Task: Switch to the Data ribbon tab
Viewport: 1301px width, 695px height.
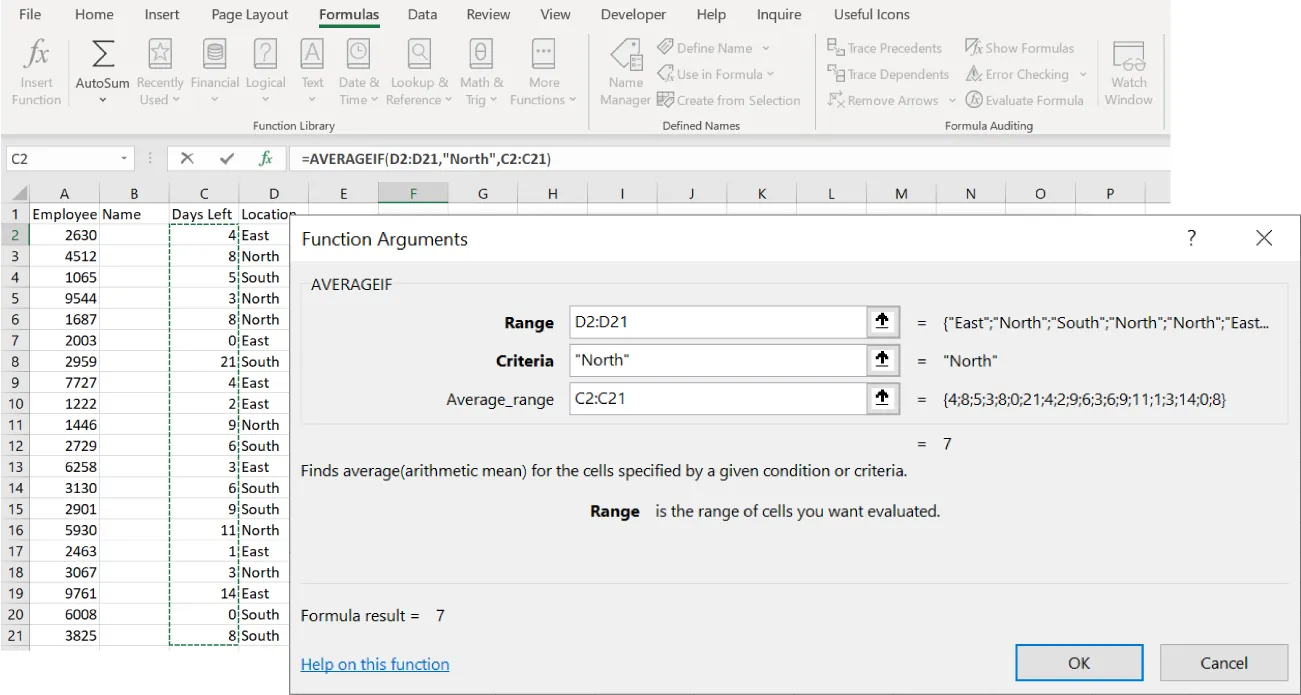Action: pyautogui.click(x=422, y=14)
